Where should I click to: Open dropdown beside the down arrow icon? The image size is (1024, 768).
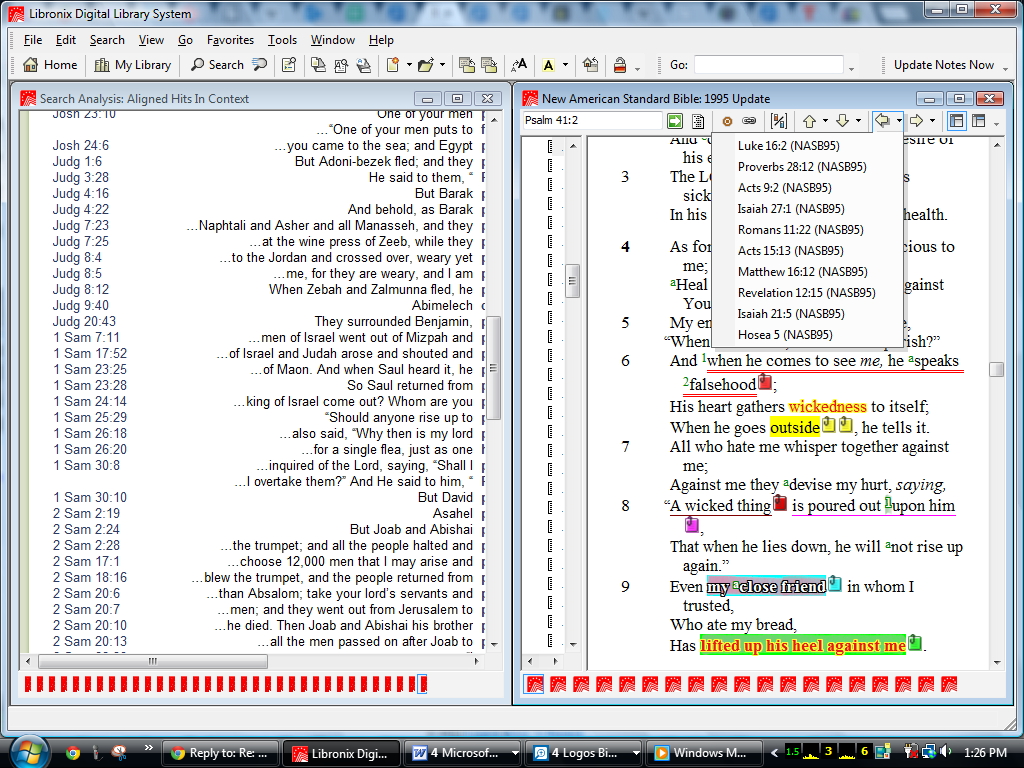click(858, 121)
